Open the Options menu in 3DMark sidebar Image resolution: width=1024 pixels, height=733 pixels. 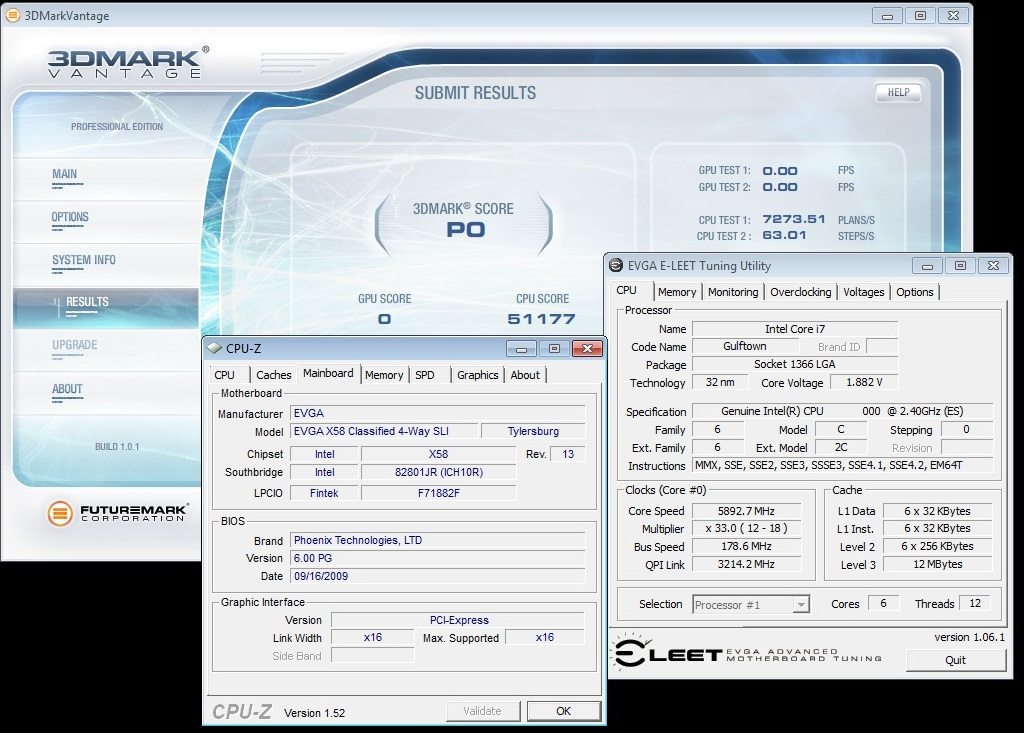pos(70,217)
